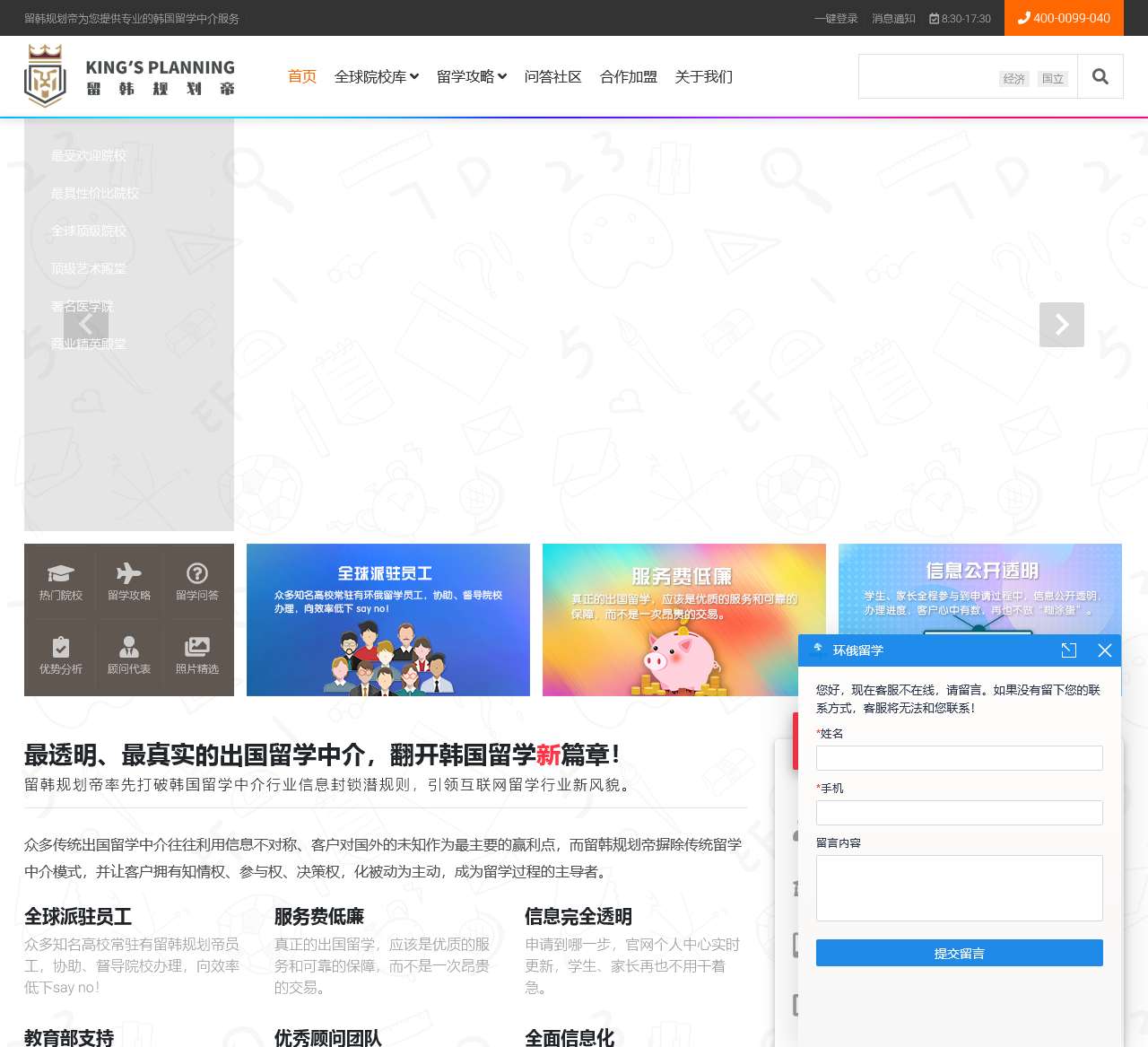1148x1047 pixels.
Task: Go to next banner slide
Action: coord(1061,325)
